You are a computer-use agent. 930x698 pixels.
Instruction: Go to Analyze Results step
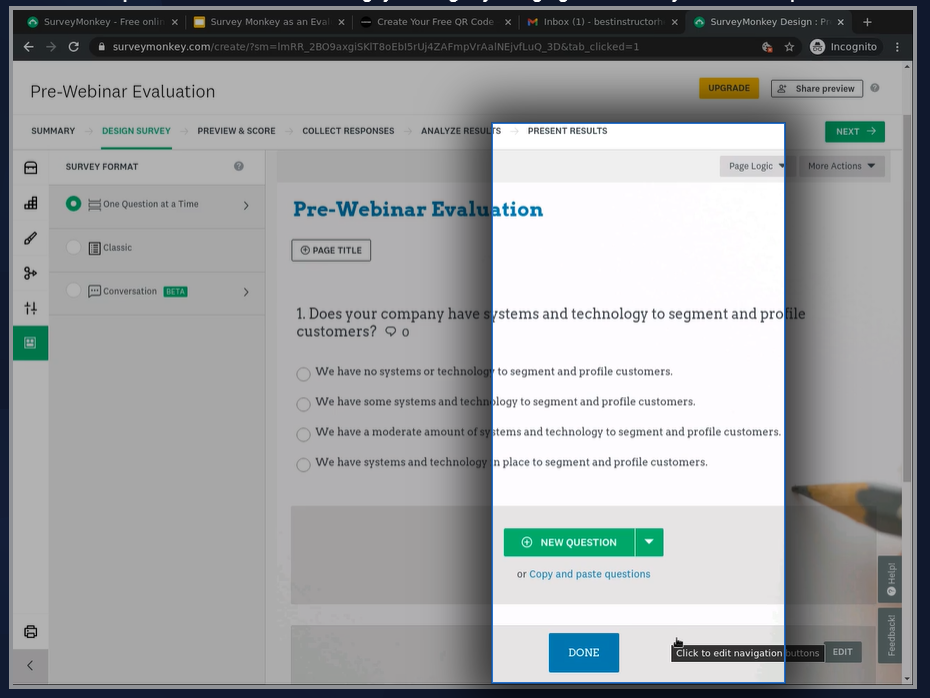pyautogui.click(x=461, y=130)
